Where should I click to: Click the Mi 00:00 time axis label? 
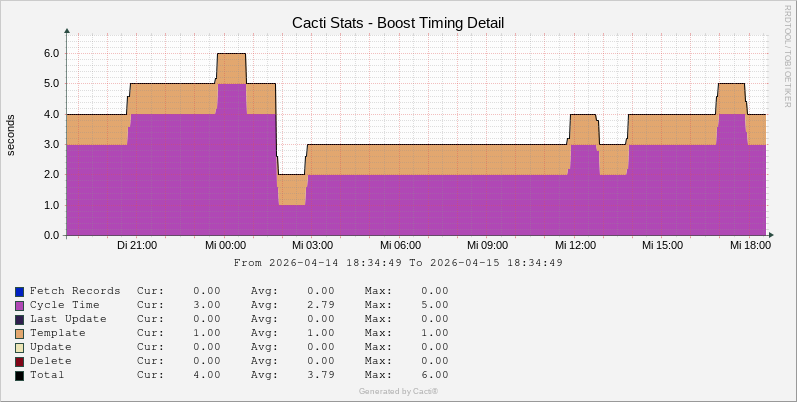tap(225, 245)
